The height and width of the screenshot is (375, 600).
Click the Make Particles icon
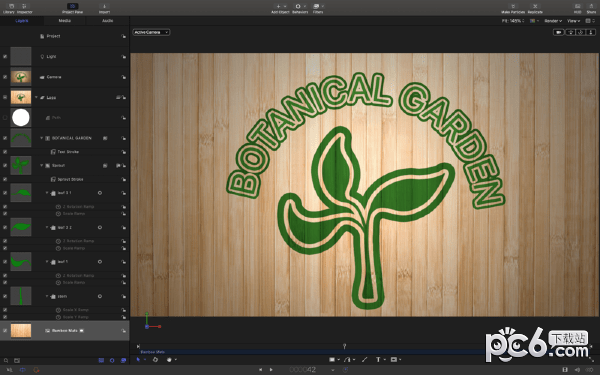(x=513, y=8)
